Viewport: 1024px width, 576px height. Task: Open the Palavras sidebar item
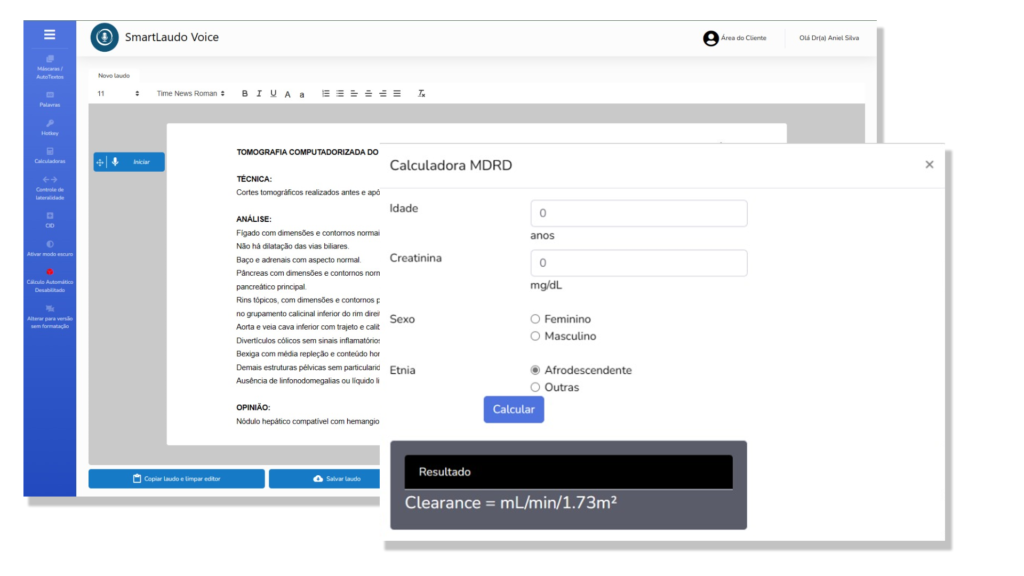pos(50,100)
